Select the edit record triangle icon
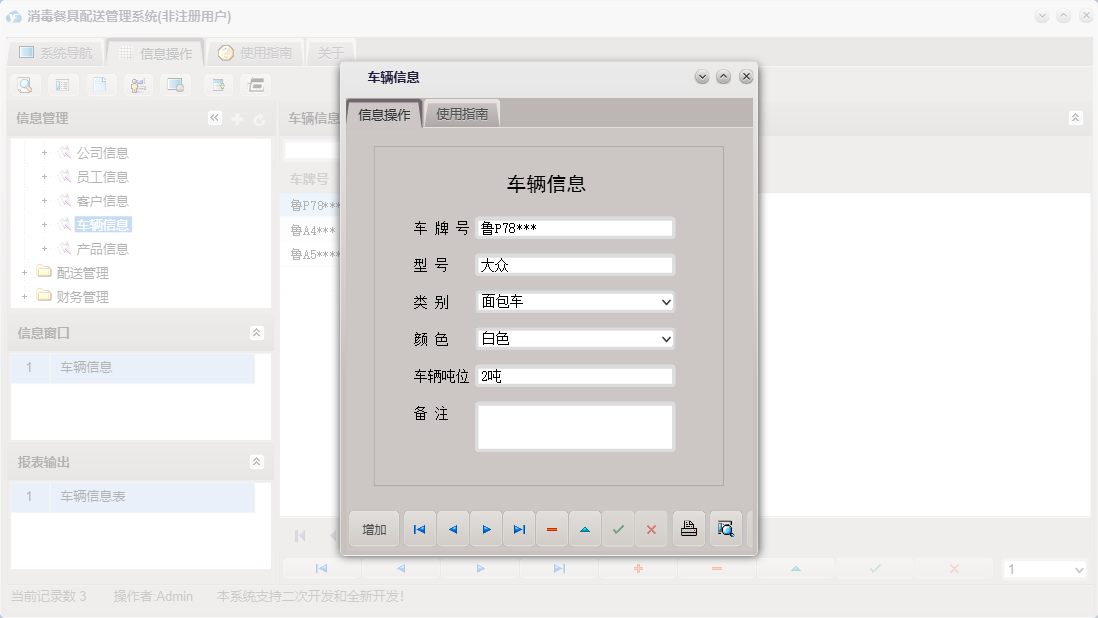 585,529
